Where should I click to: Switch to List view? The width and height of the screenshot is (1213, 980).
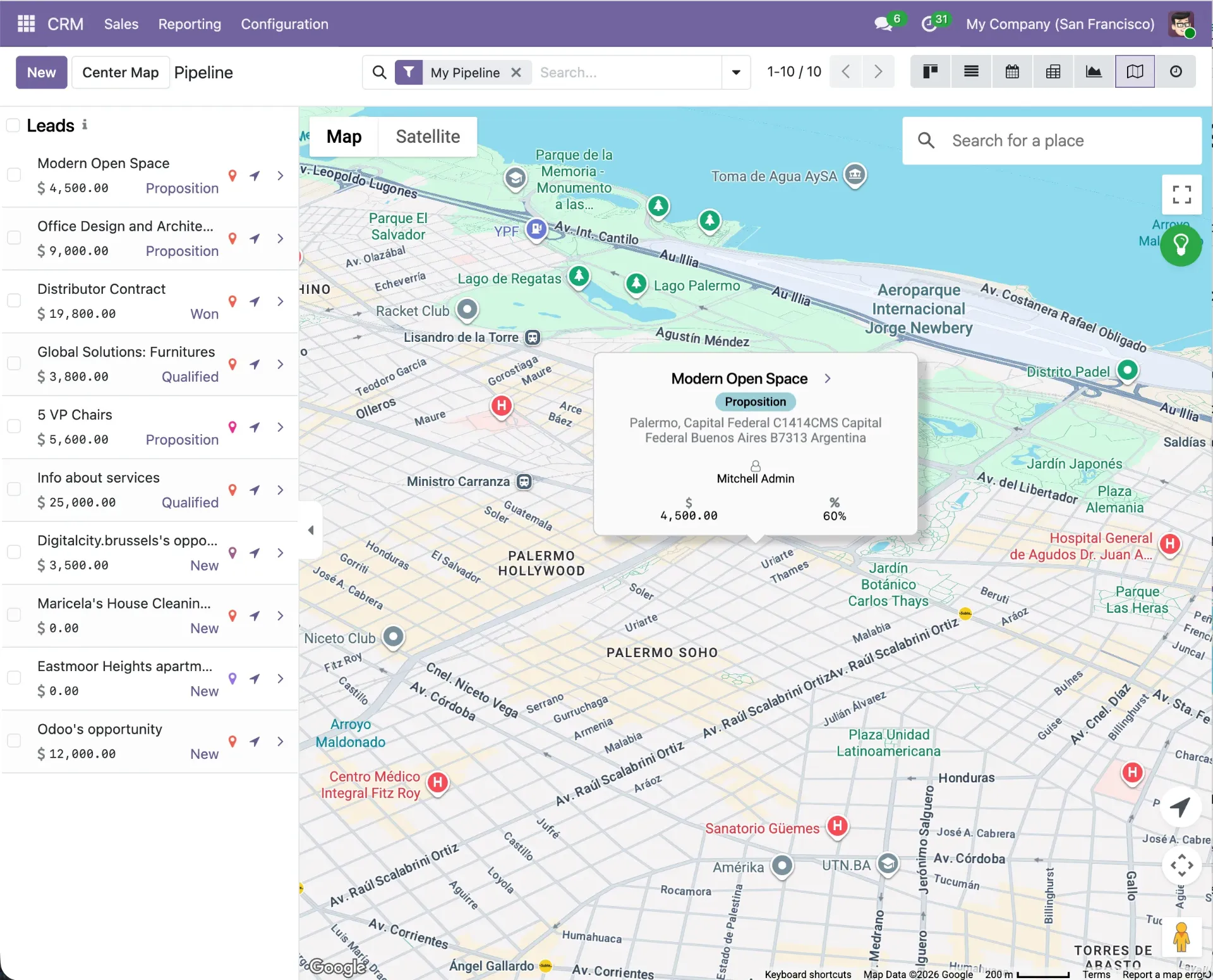pos(971,72)
